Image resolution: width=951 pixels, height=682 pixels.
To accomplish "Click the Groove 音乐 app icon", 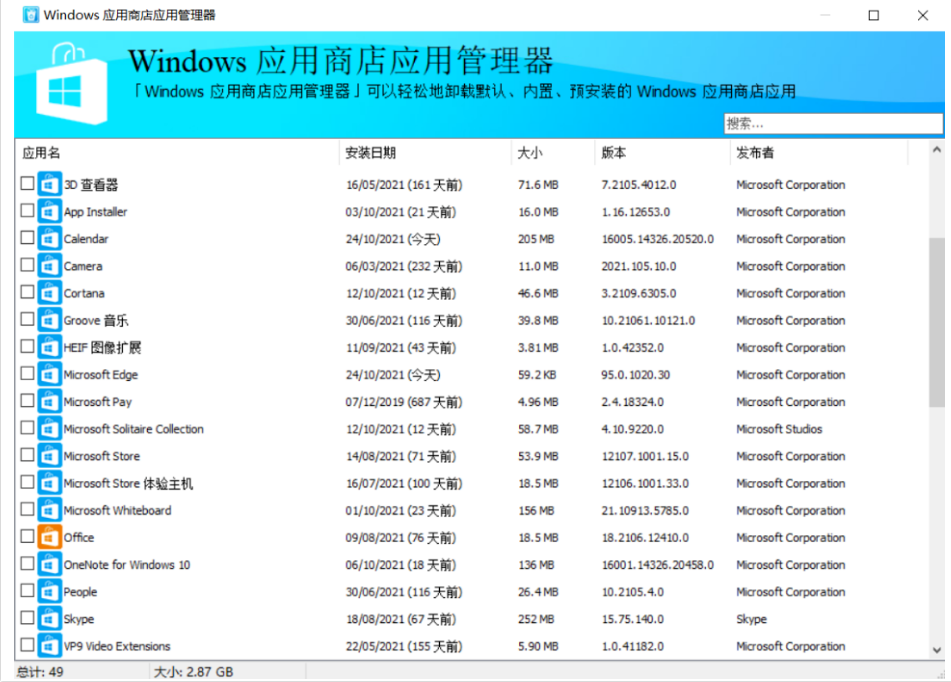I will 49,320.
